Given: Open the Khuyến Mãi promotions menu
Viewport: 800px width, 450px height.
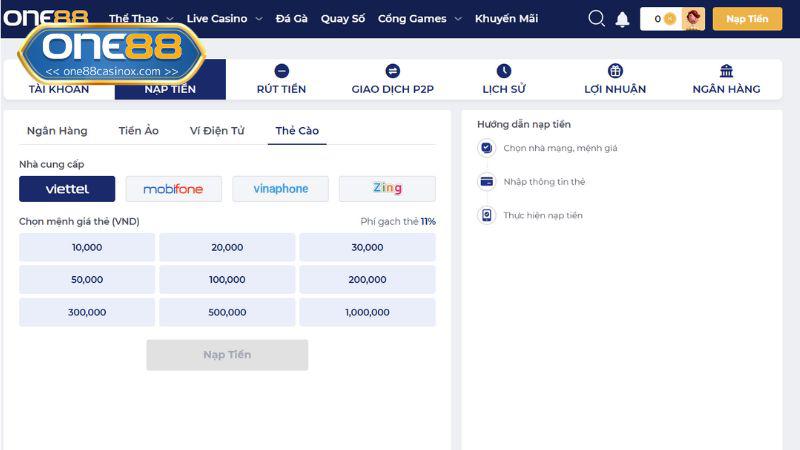Looking at the screenshot, I should pyautogui.click(x=506, y=19).
